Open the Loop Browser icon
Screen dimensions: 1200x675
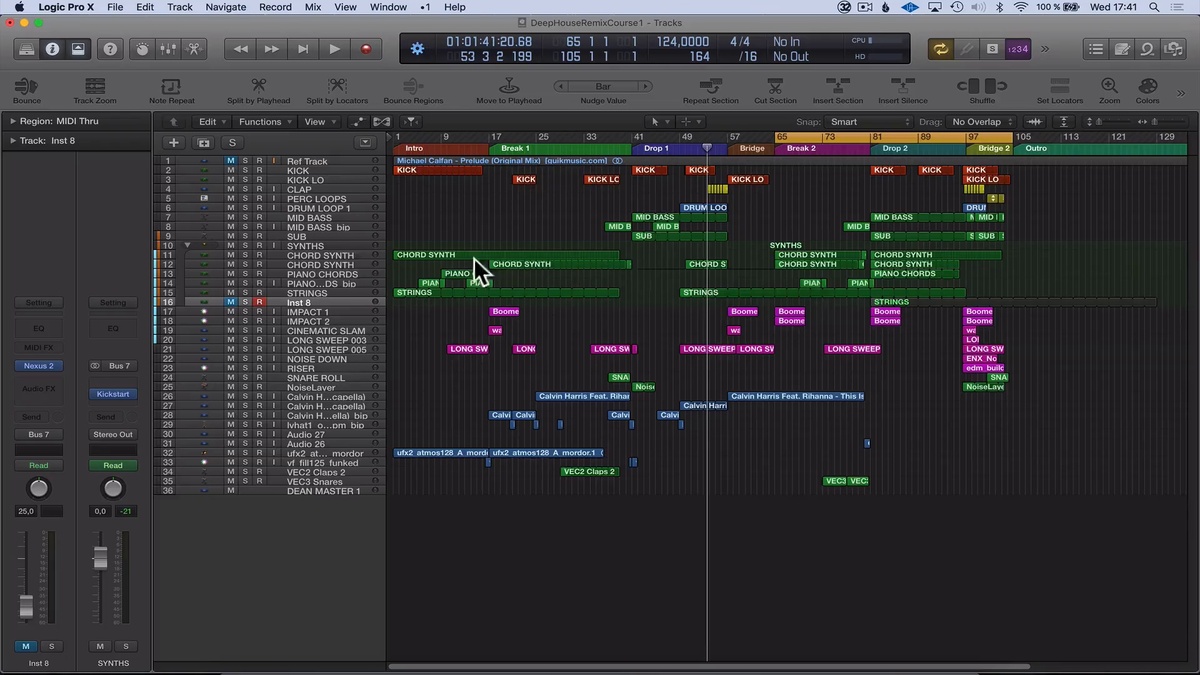click(x=1147, y=49)
